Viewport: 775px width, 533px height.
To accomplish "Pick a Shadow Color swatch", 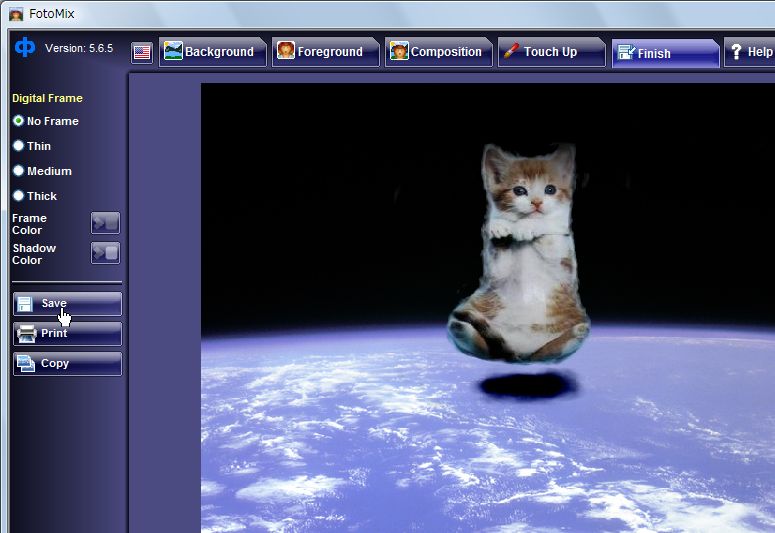I will (x=105, y=253).
